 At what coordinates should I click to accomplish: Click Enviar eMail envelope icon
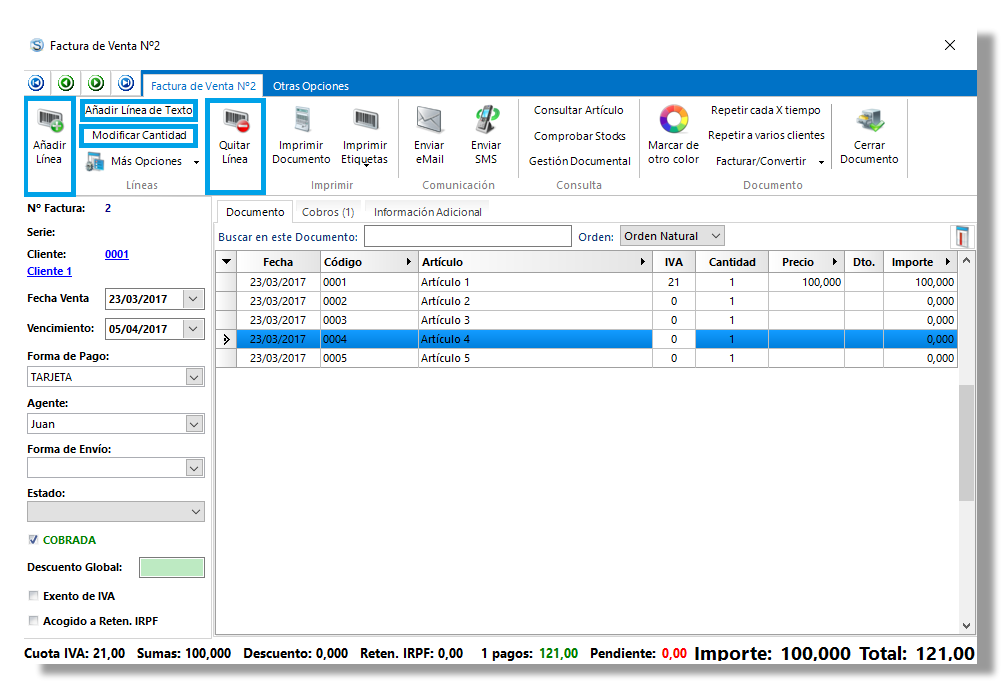pyautogui.click(x=429, y=119)
